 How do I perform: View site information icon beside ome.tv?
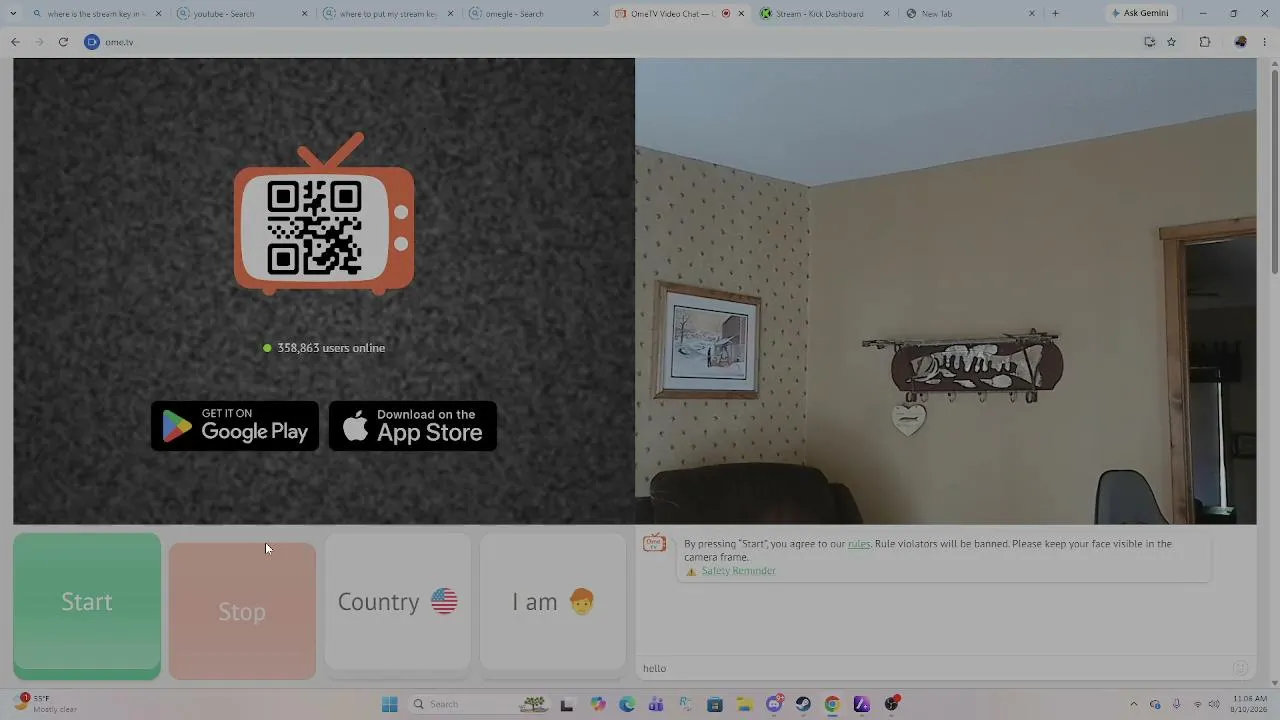click(92, 42)
